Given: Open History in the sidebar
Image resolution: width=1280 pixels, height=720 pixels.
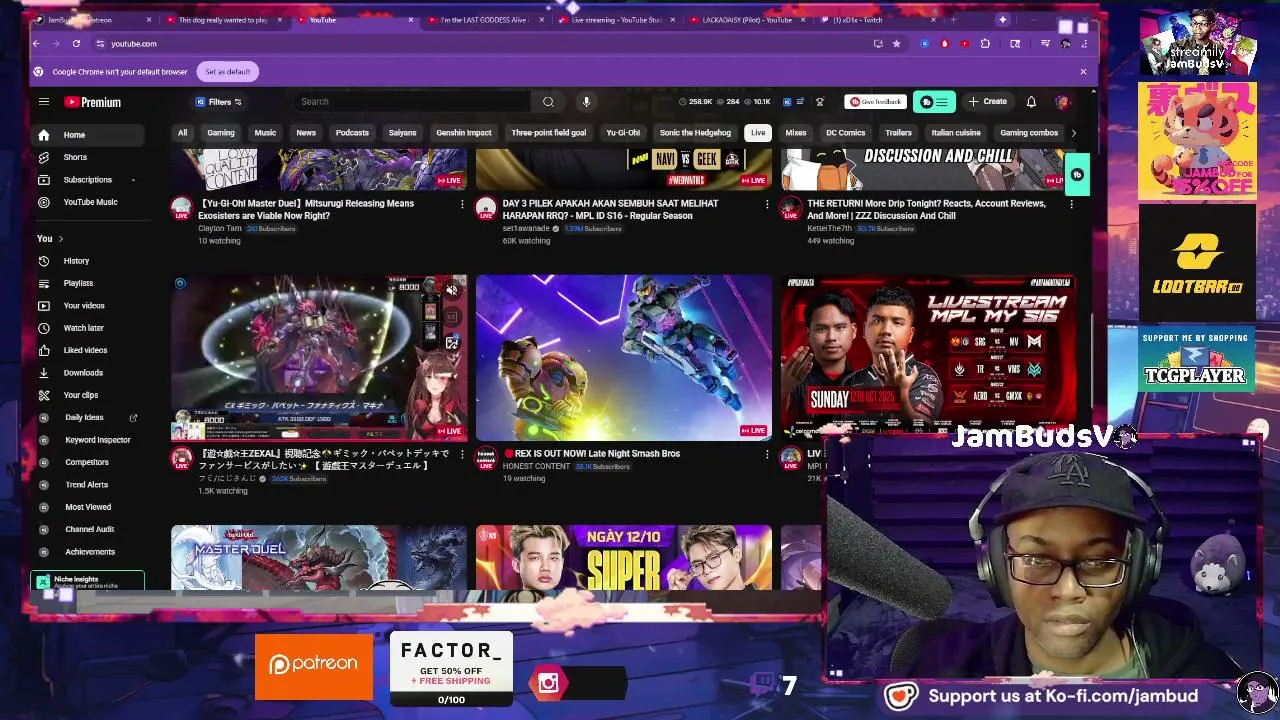Looking at the screenshot, I should click(x=76, y=261).
